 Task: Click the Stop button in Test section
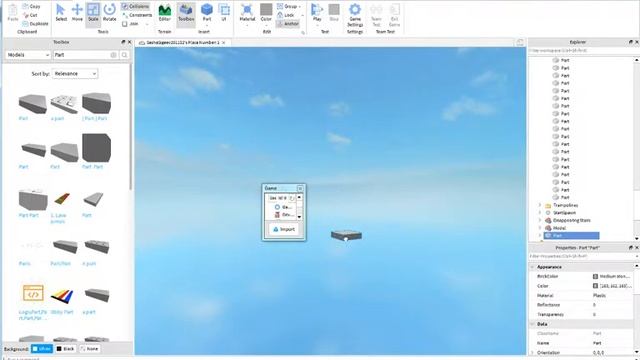(334, 12)
